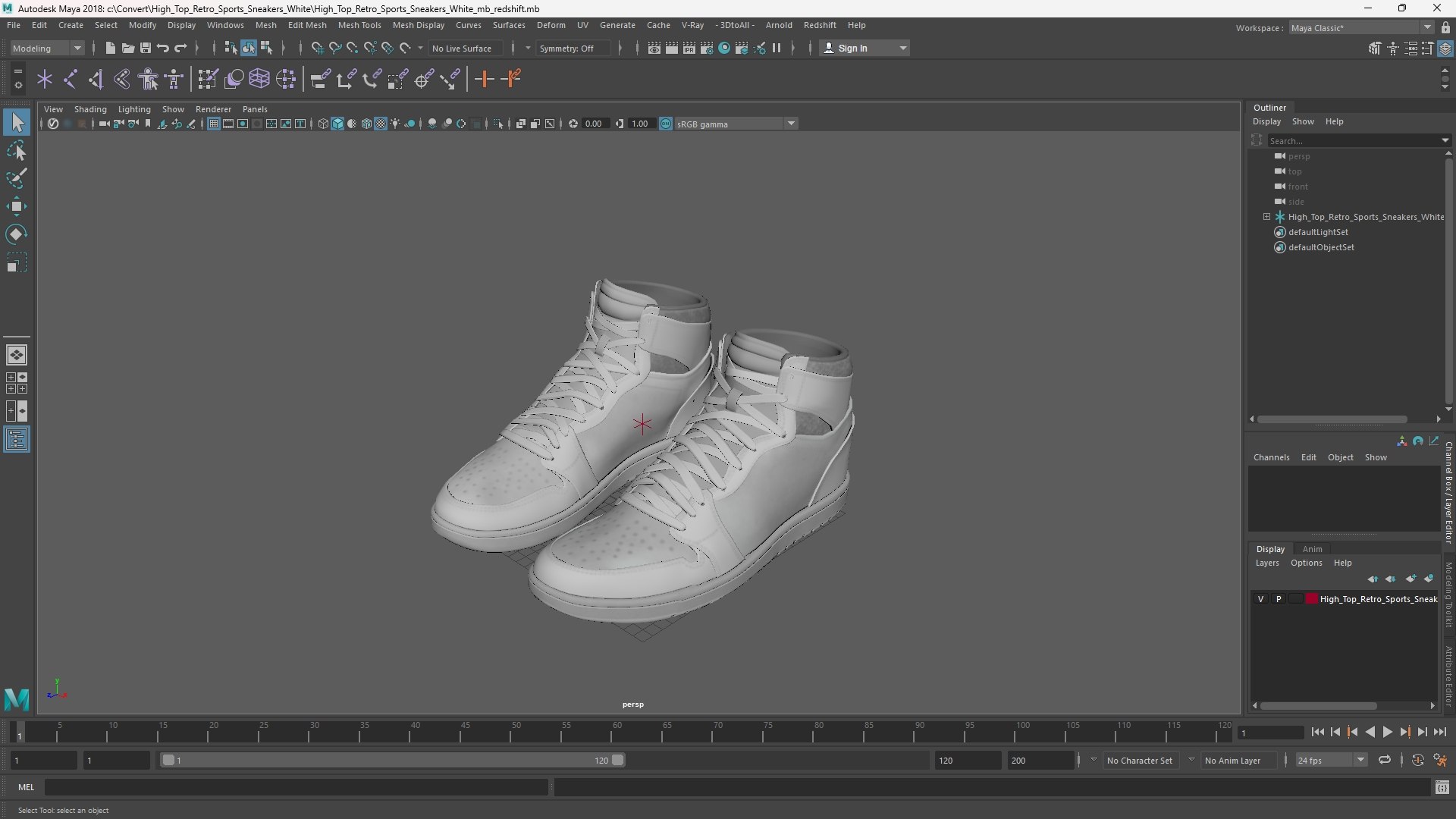Click the Save Scene icon

(146, 48)
